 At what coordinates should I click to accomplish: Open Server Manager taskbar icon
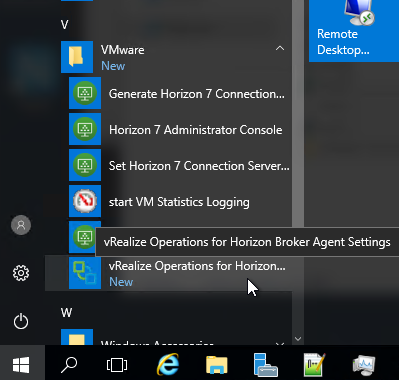266,365
